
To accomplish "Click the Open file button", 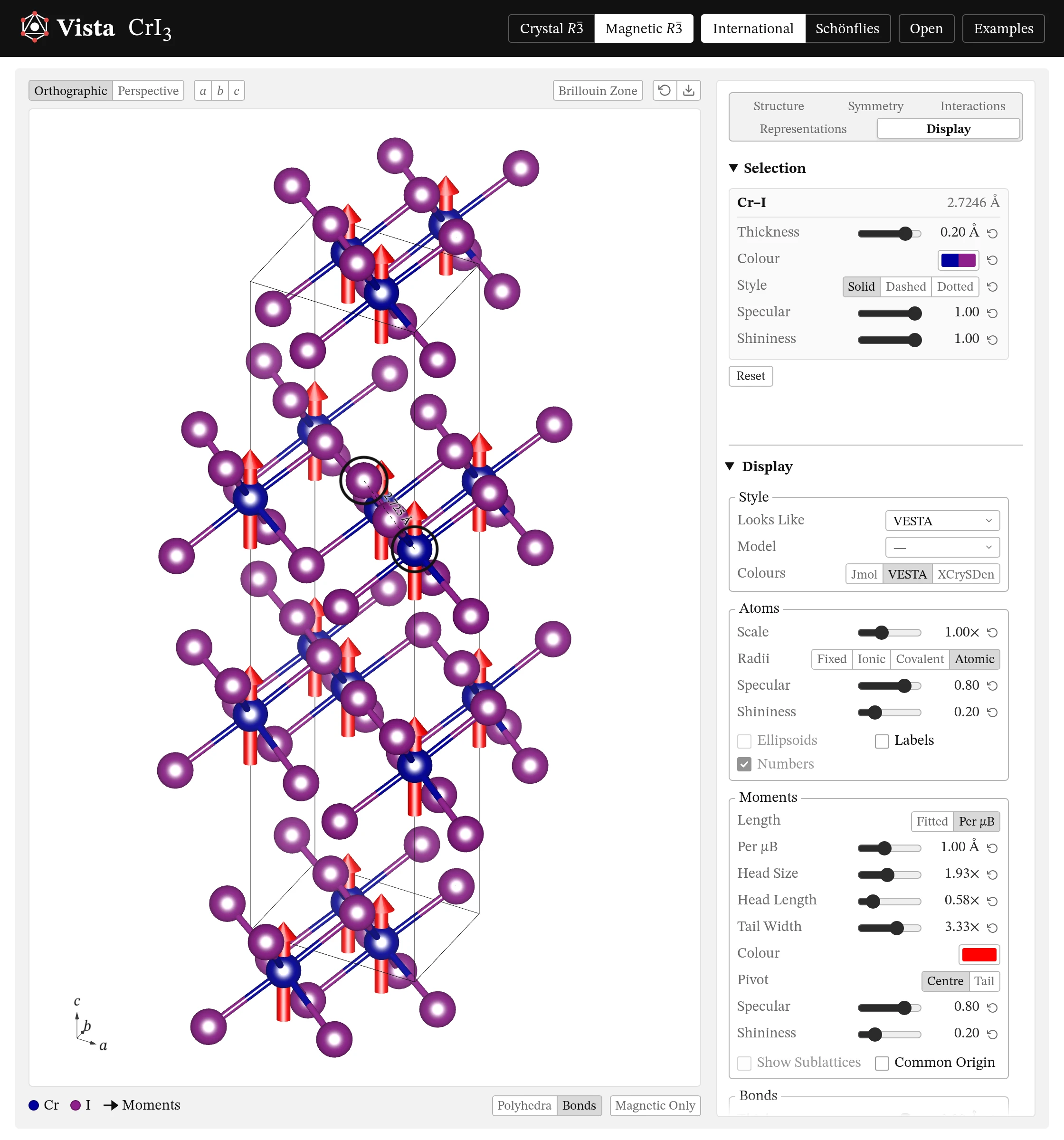I will pos(926,28).
